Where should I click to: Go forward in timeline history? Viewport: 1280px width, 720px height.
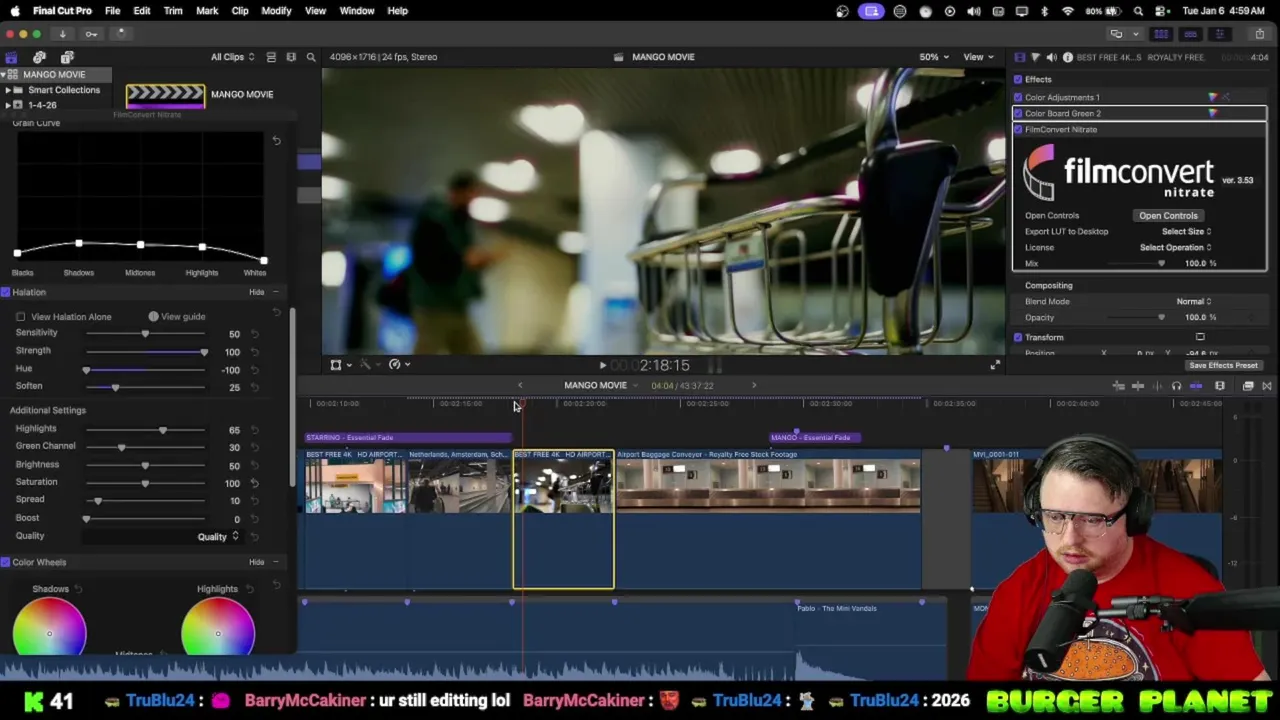click(x=754, y=386)
